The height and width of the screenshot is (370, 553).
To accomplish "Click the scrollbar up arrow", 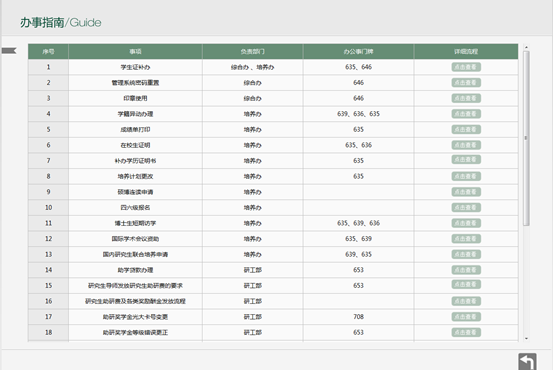I will [x=526, y=47].
